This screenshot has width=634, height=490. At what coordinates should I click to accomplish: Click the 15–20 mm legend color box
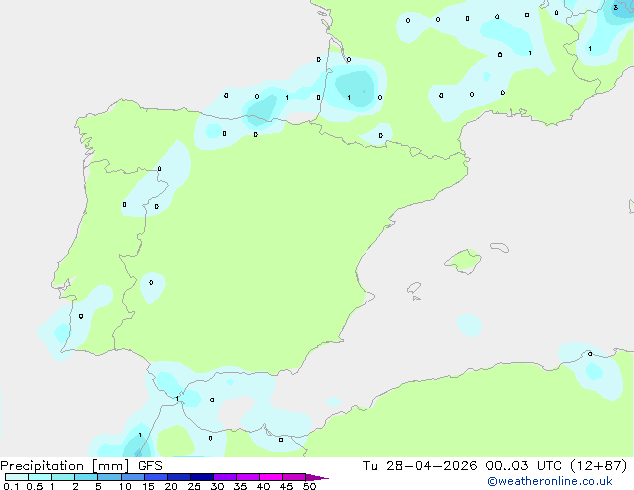156,477
